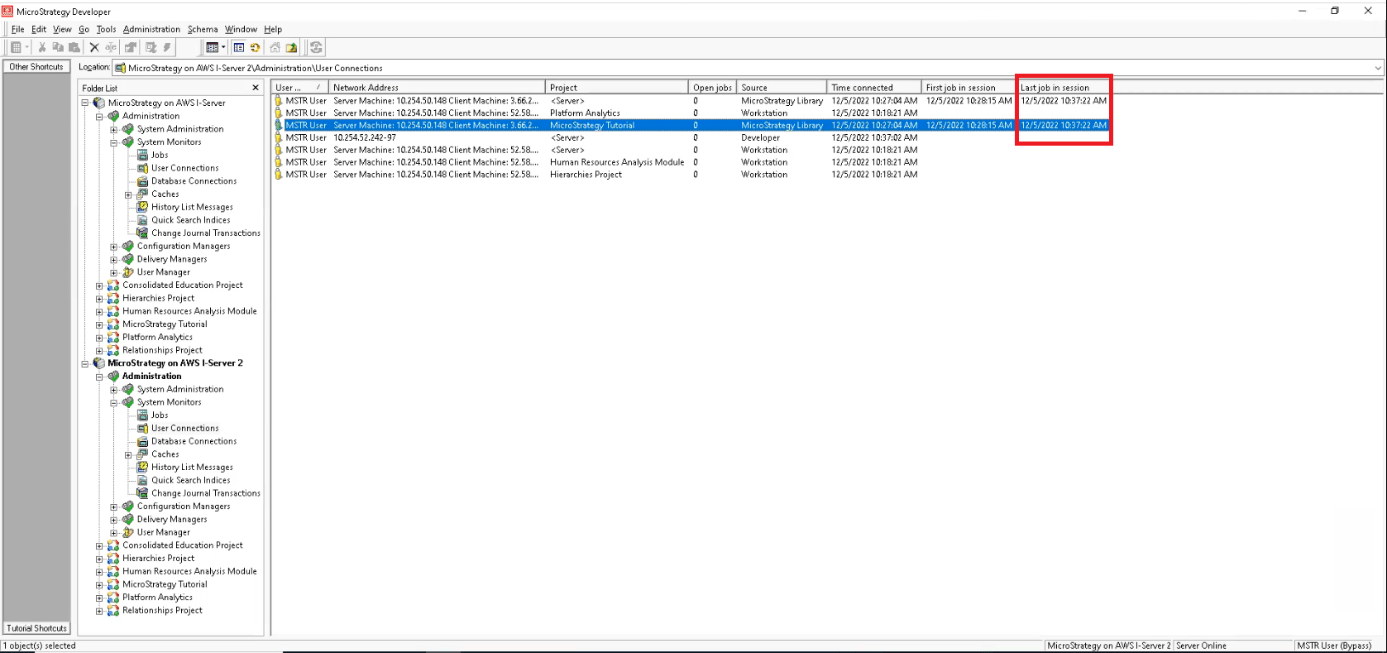Image resolution: width=1387 pixels, height=653 pixels.
Task: Click the Go Home toolbar icon
Action: (x=275, y=47)
